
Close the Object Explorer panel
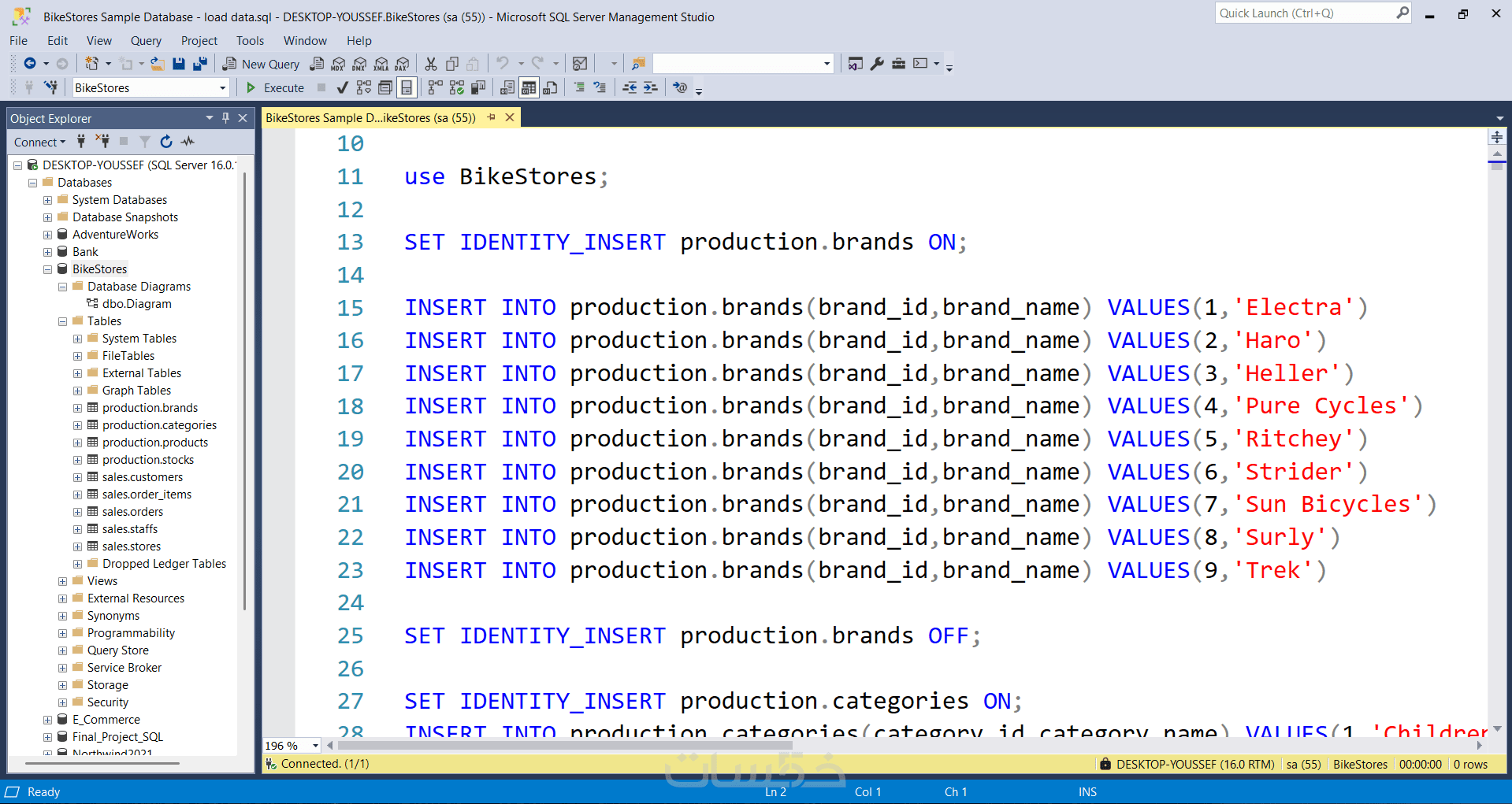coord(243,118)
